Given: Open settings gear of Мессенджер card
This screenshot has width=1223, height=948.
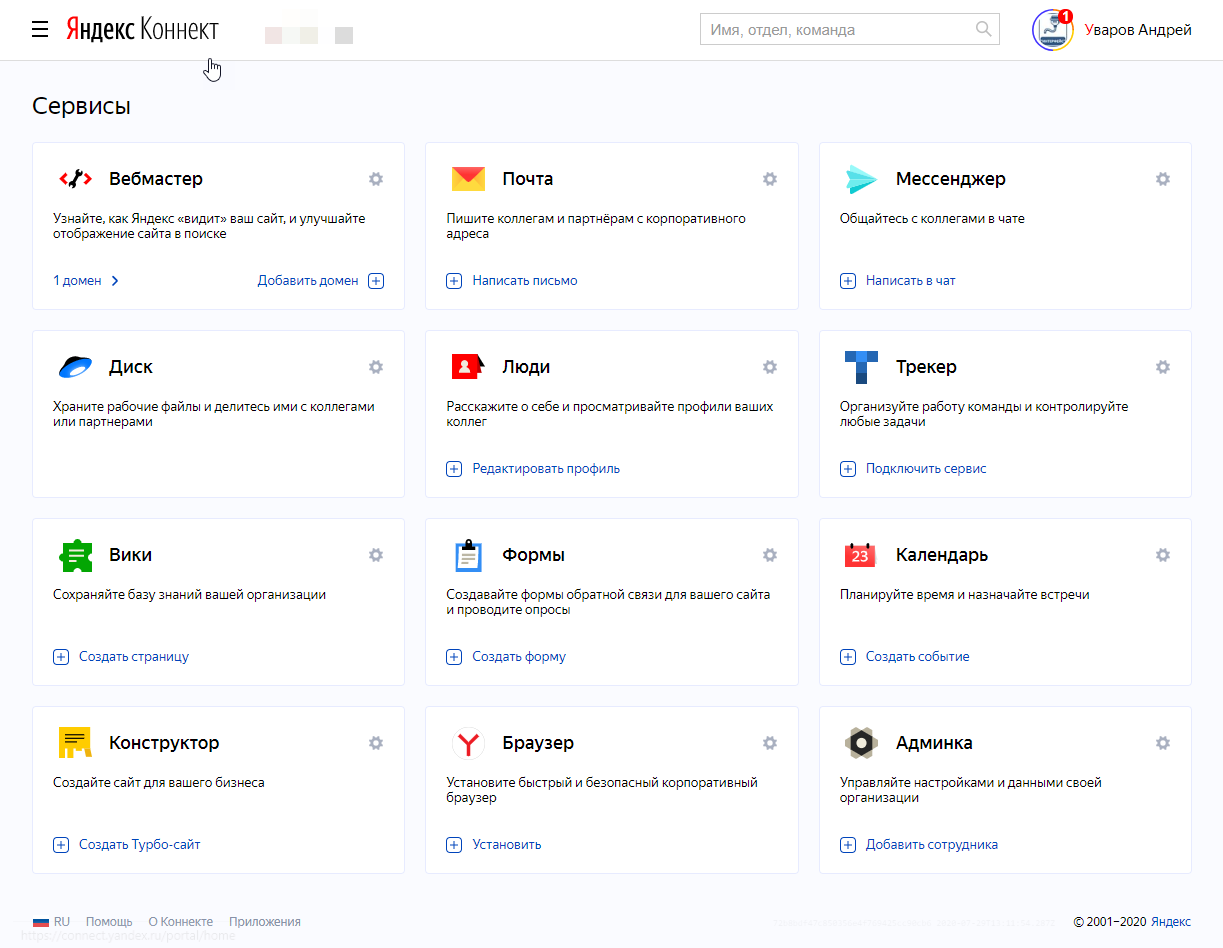Looking at the screenshot, I should 1163,179.
